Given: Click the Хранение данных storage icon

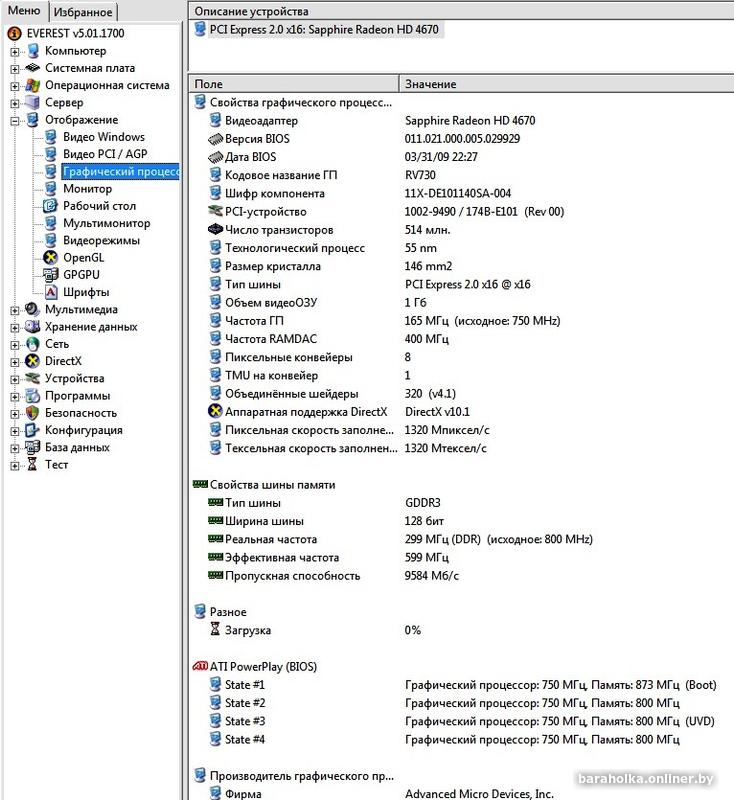Looking at the screenshot, I should pyautogui.click(x=33, y=327).
